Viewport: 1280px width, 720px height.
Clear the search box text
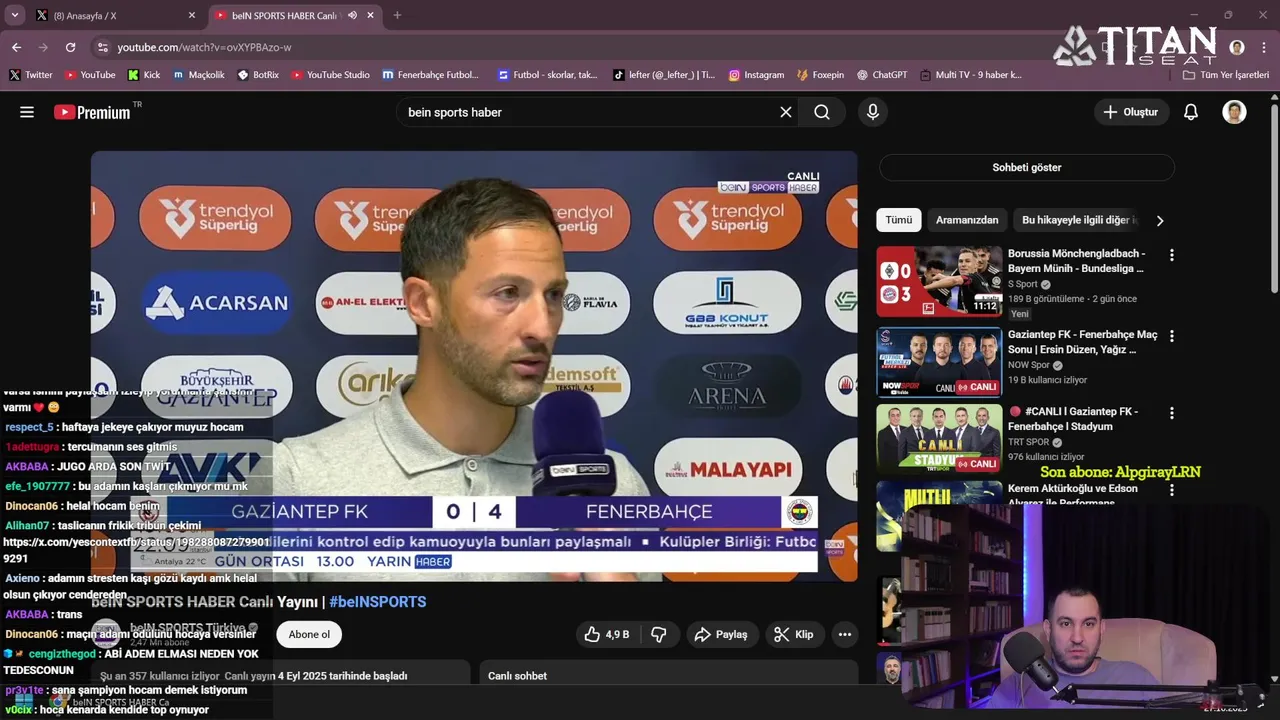coord(786,112)
